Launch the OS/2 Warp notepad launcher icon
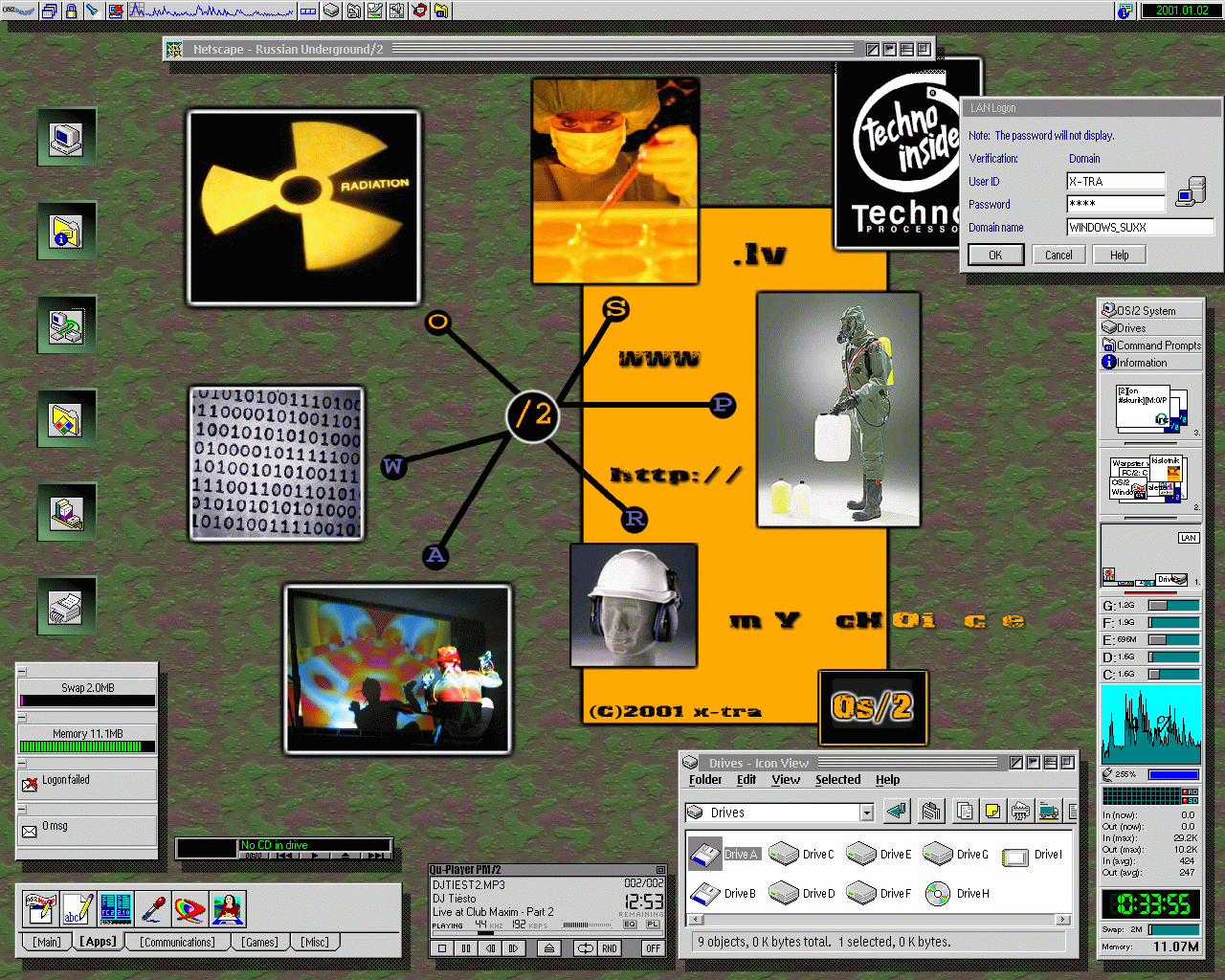 (x=40, y=908)
